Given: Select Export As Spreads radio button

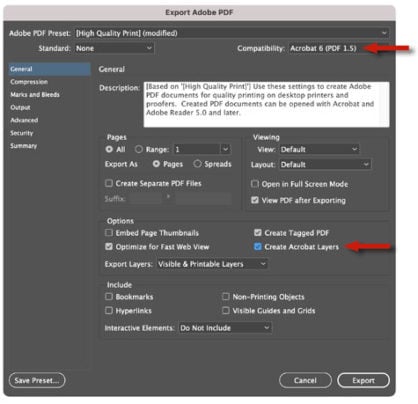Looking at the screenshot, I should [x=197, y=164].
